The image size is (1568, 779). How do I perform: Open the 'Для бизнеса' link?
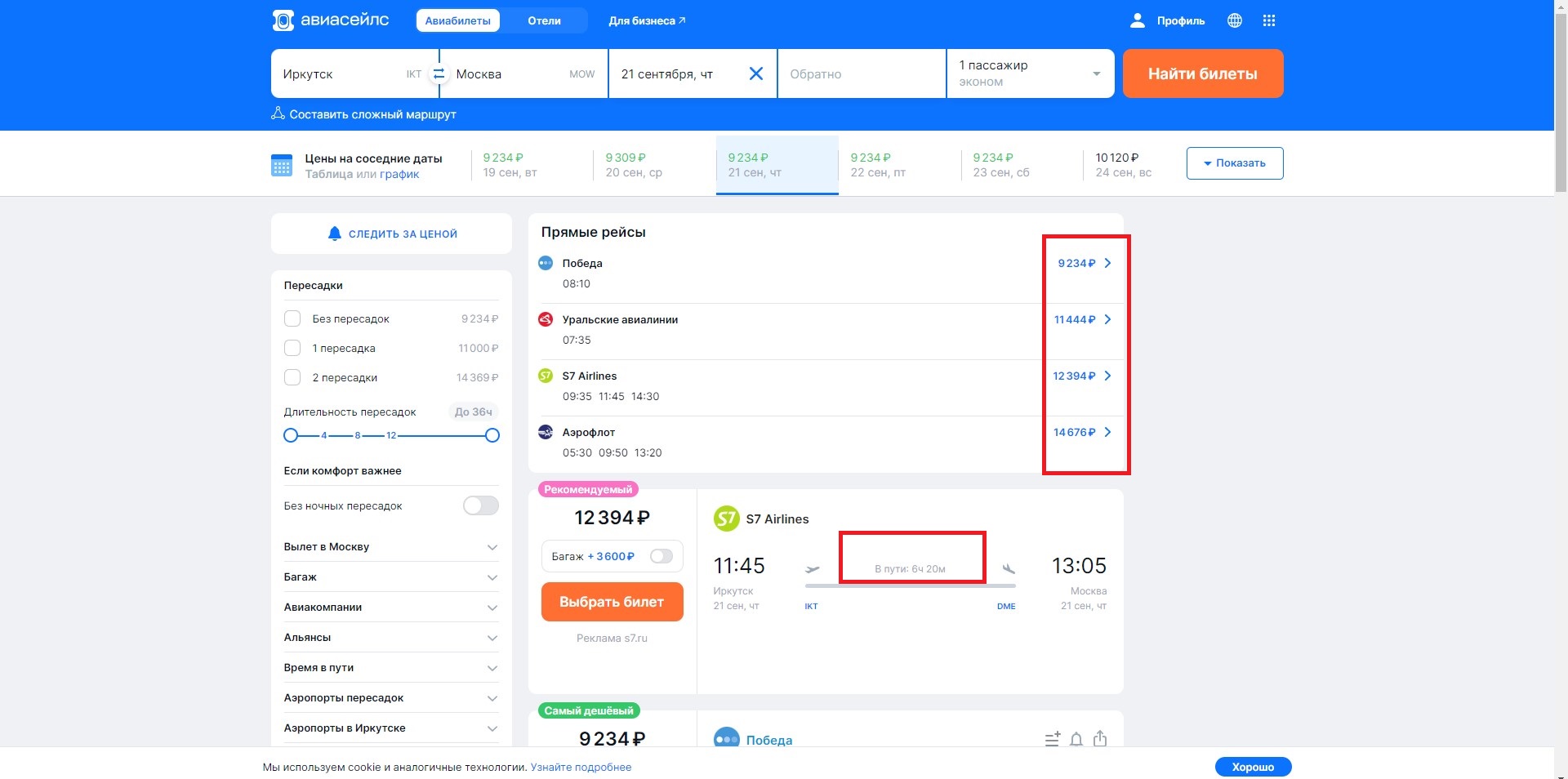tap(647, 20)
